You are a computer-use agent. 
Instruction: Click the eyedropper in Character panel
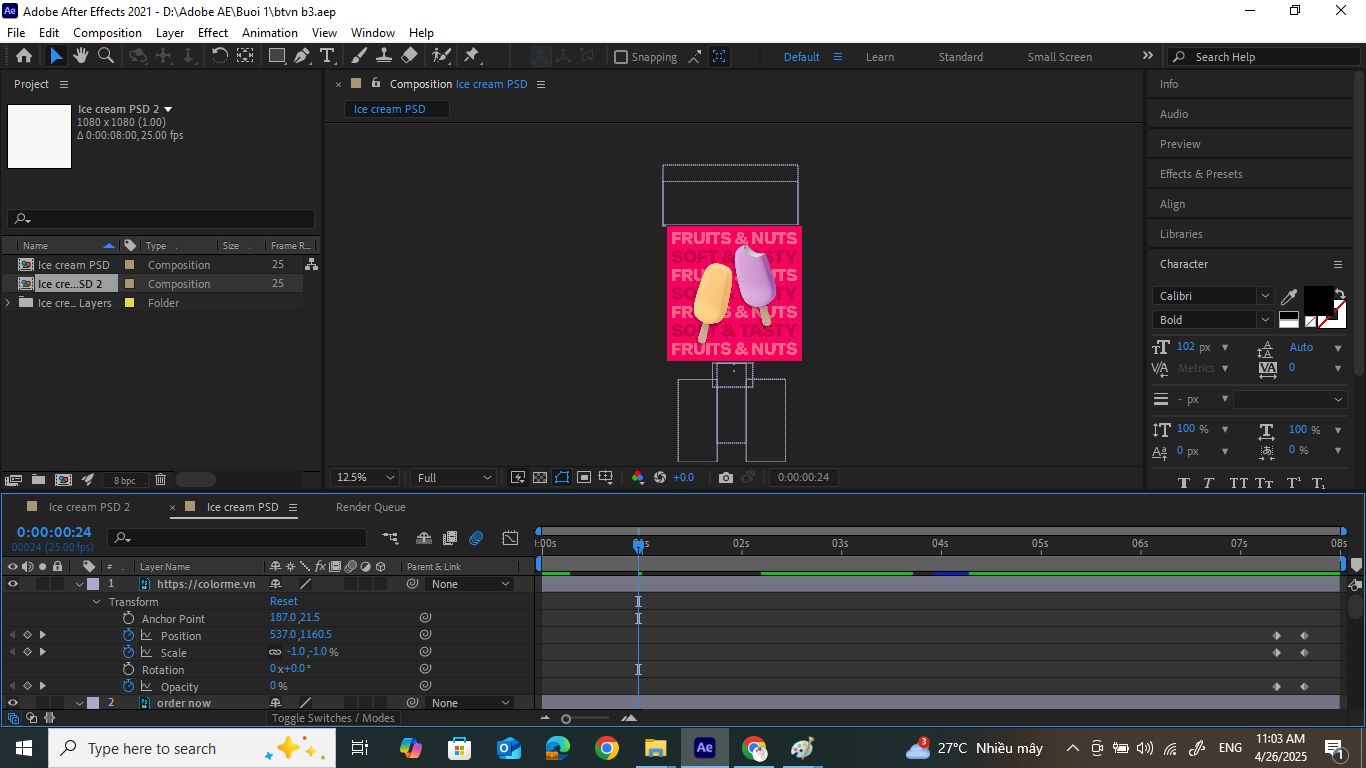1289,296
